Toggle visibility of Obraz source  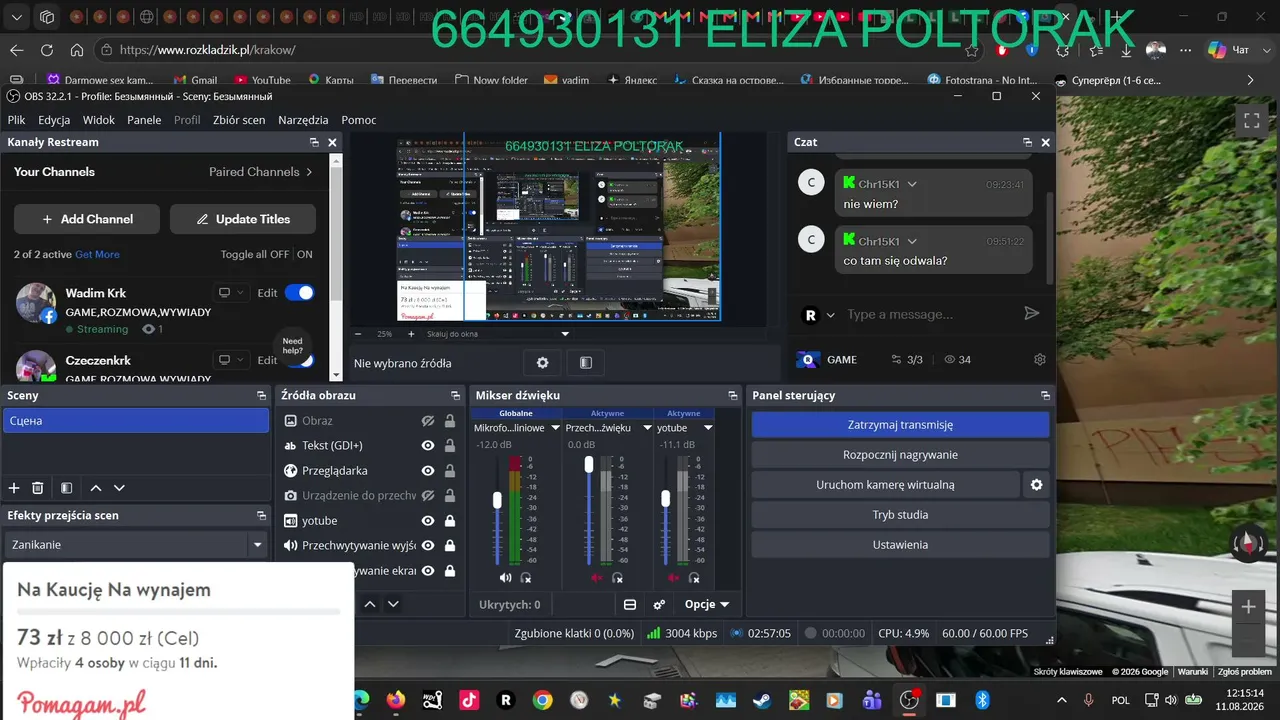pyautogui.click(x=428, y=421)
